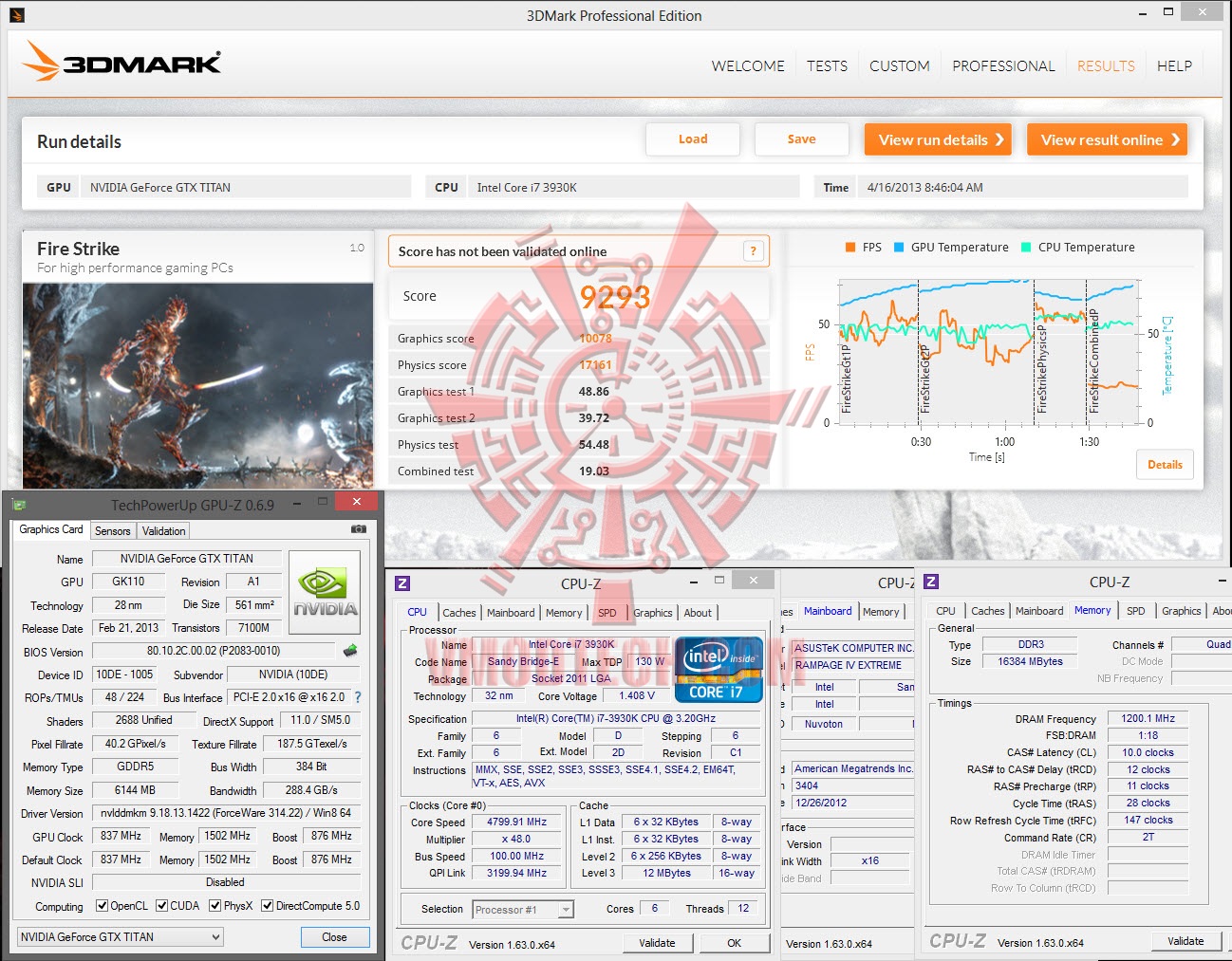
Task: Click the NVIDIA logo in GPU-Z
Action: (325, 593)
